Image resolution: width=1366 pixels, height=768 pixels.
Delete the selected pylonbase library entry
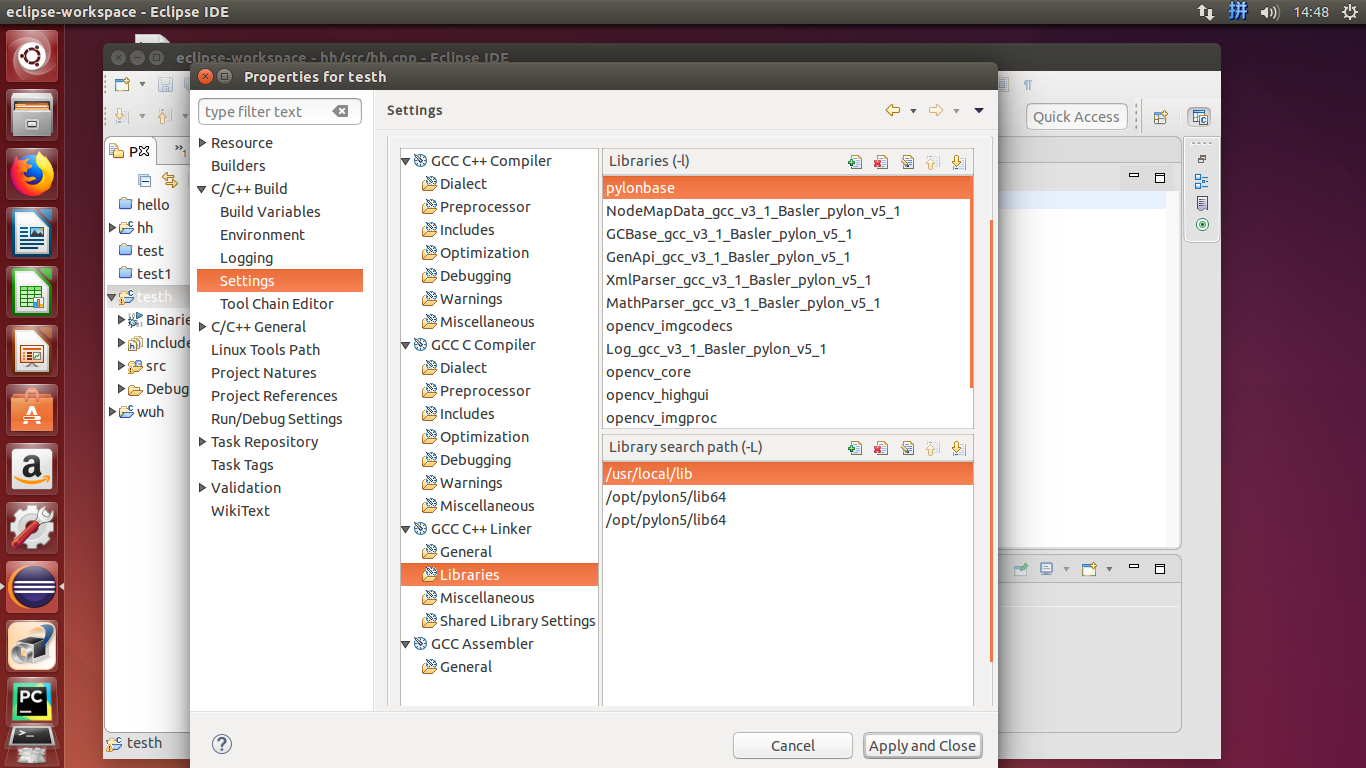tap(881, 161)
